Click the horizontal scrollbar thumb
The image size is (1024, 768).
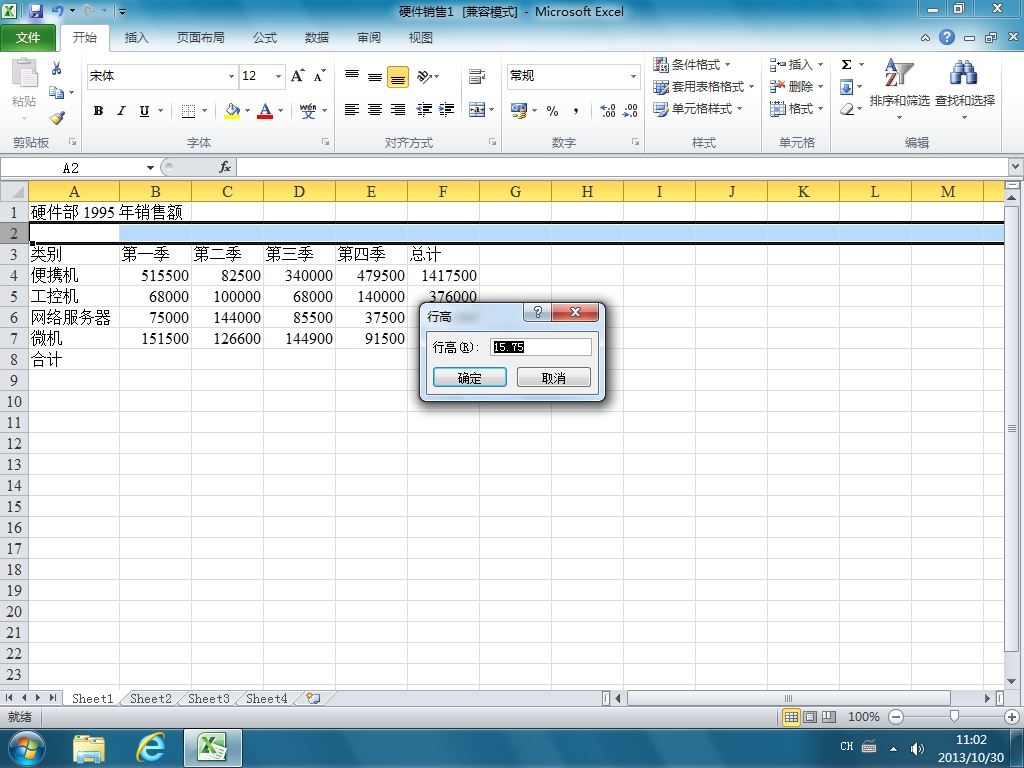point(788,698)
